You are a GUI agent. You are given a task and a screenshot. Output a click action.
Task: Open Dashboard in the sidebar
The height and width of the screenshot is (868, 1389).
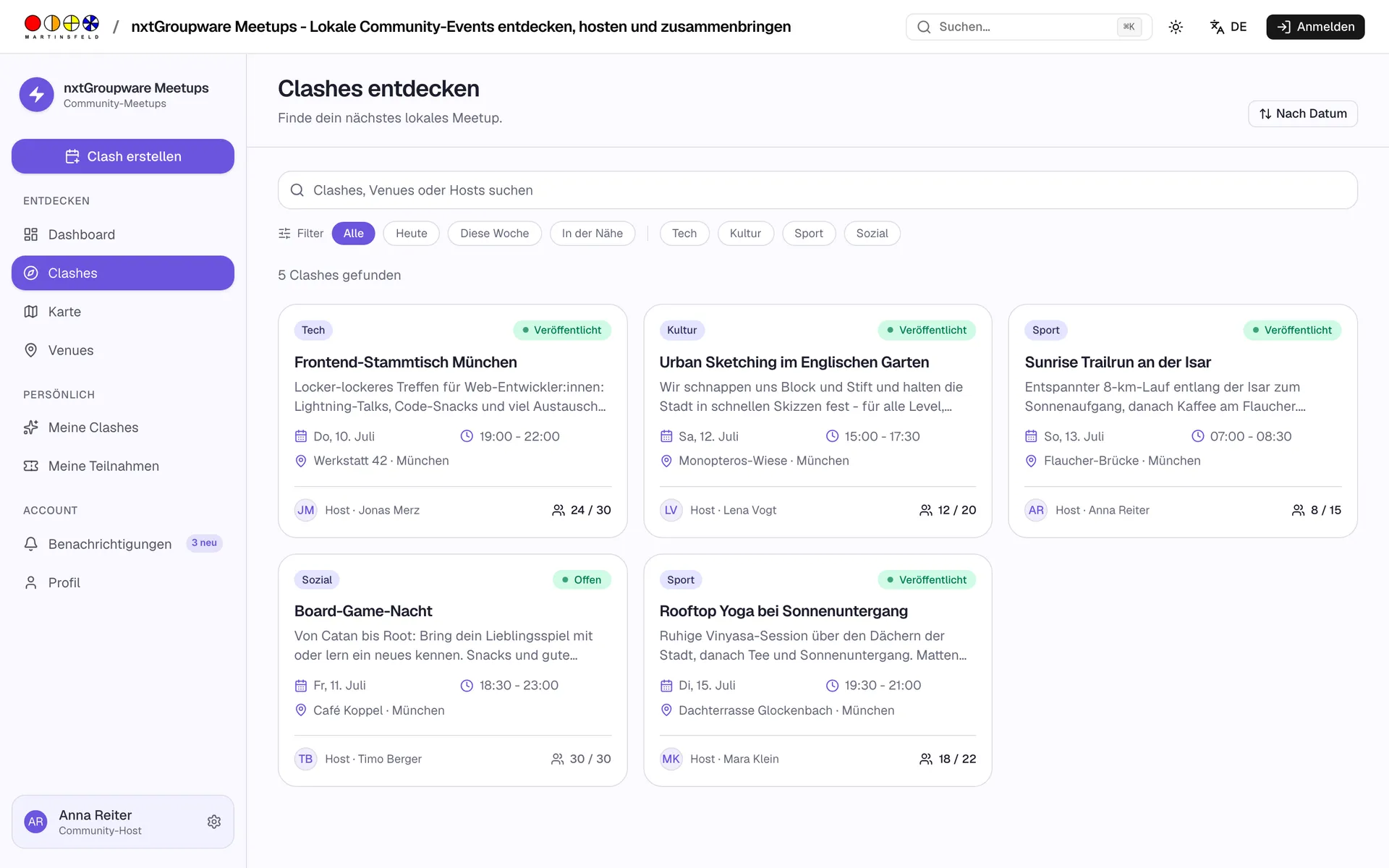(x=123, y=234)
